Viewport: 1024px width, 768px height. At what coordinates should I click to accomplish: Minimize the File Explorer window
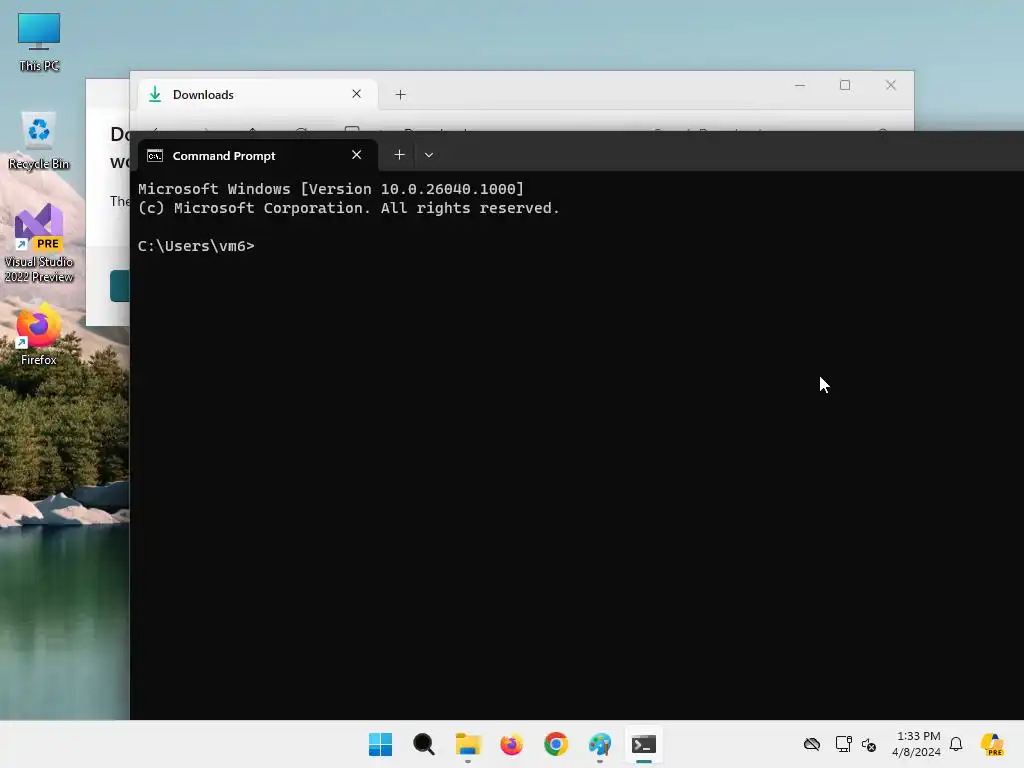pos(800,86)
